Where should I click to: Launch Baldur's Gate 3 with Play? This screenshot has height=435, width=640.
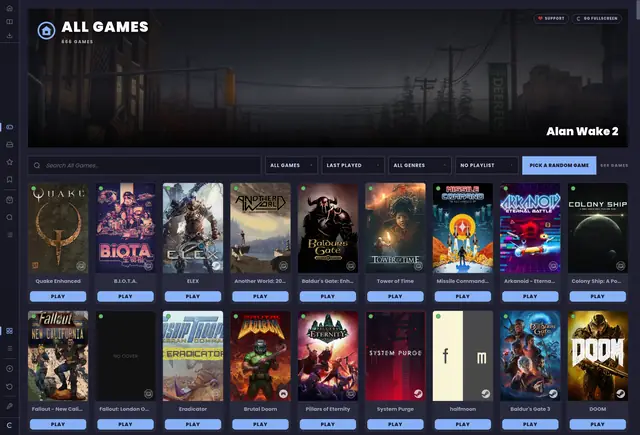[530, 424]
